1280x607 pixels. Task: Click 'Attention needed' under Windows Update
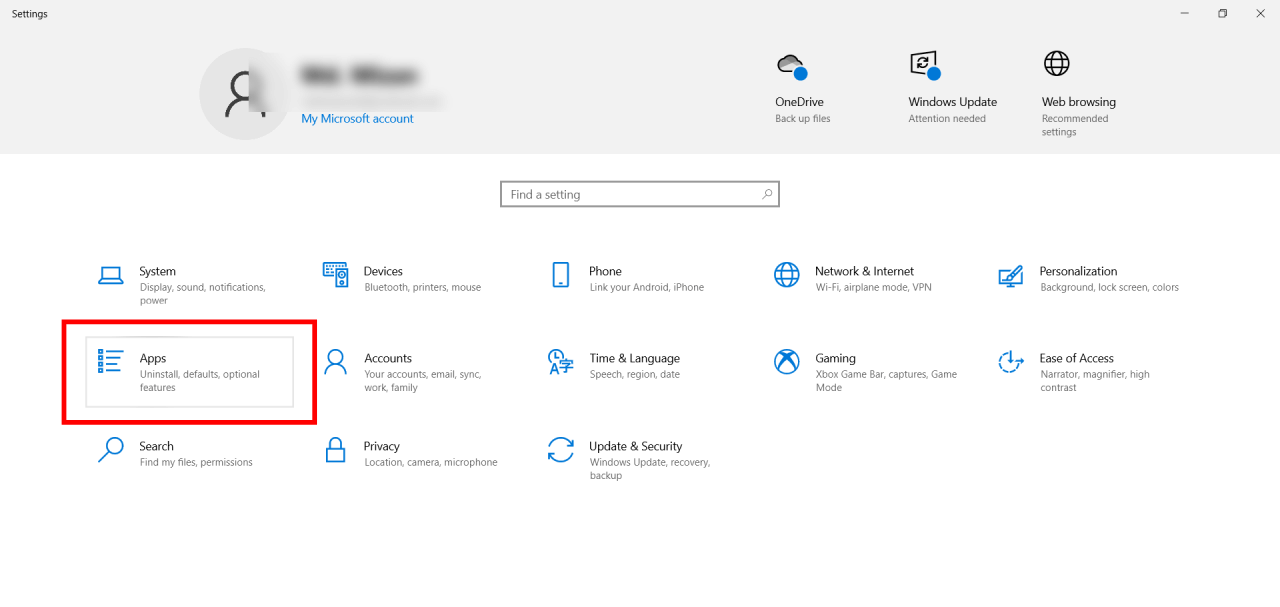pyautogui.click(x=946, y=118)
